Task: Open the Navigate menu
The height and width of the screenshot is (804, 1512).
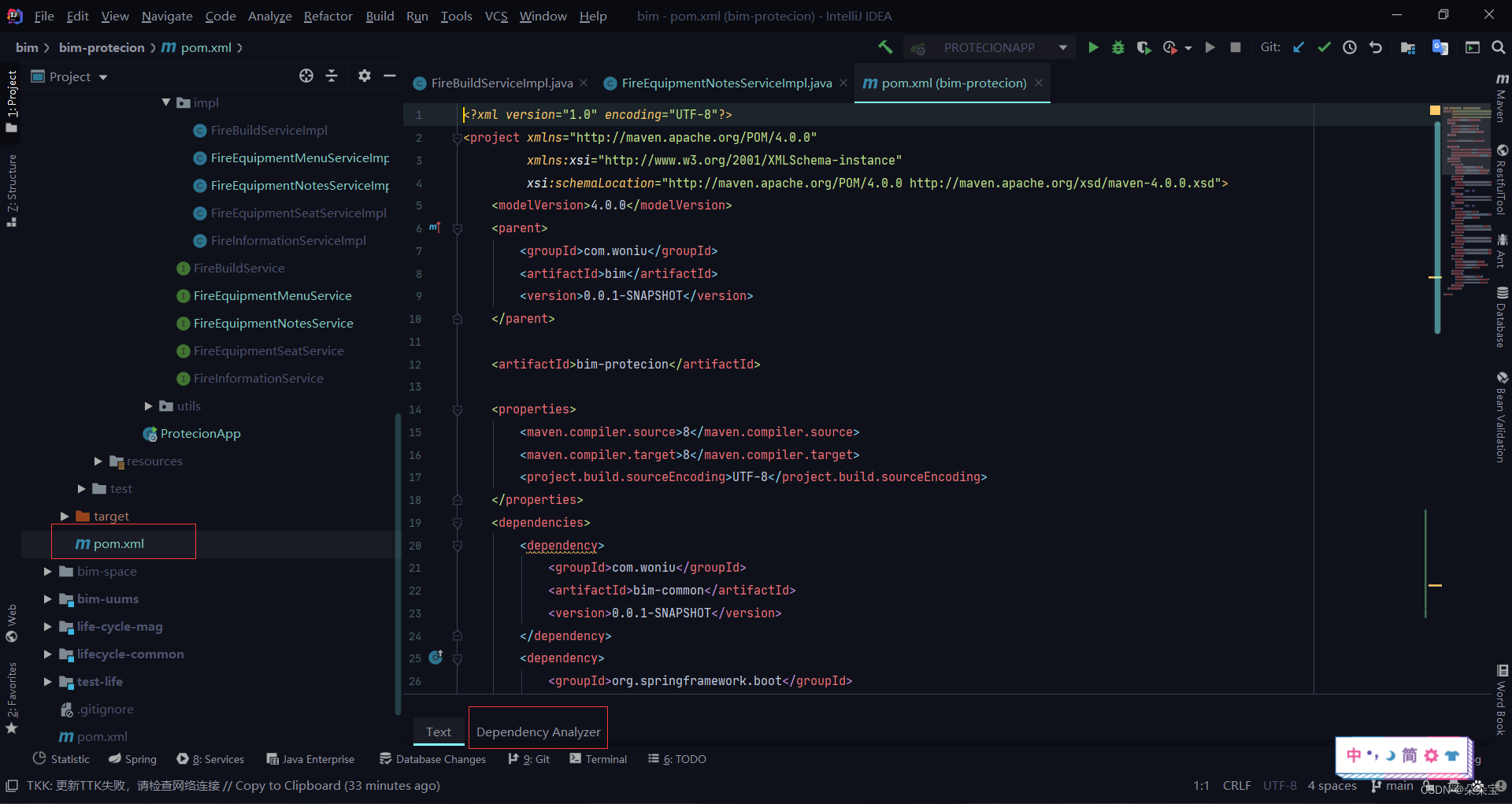Action: point(167,16)
